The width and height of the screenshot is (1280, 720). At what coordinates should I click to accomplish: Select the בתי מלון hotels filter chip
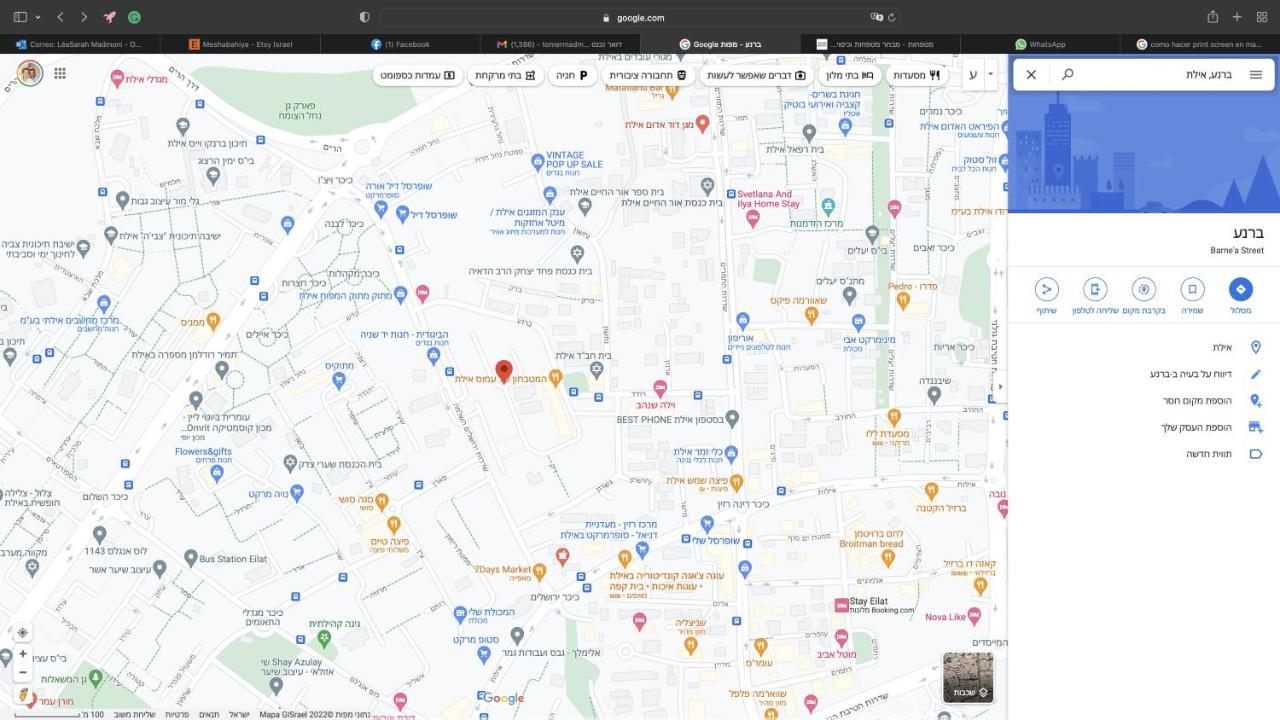click(851, 75)
